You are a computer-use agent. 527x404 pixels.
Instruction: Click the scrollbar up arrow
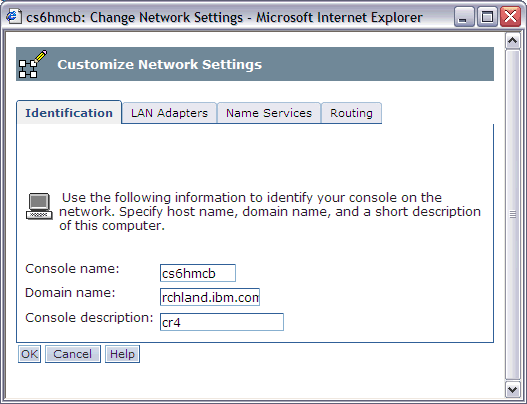point(513,41)
